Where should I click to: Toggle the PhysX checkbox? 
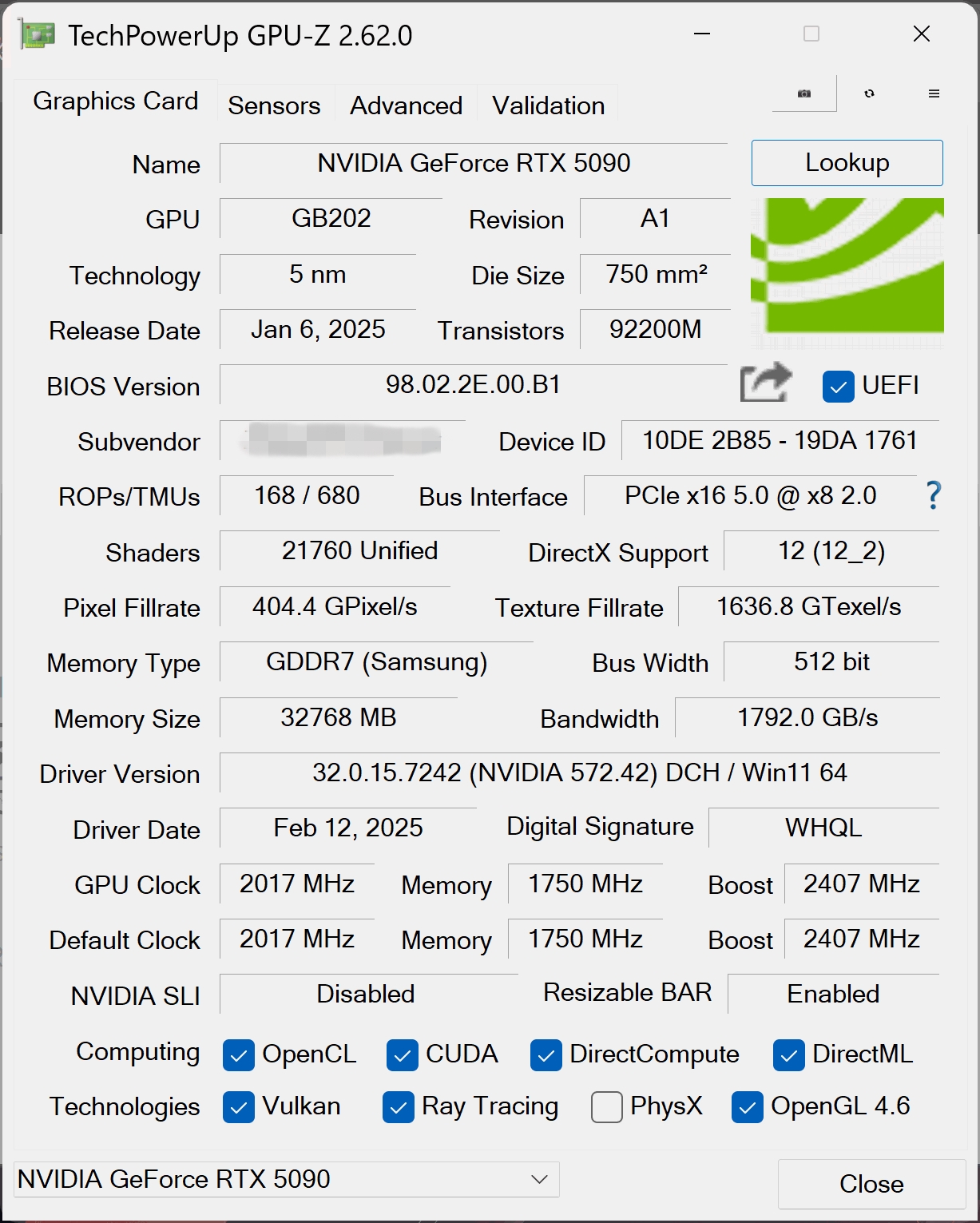pos(607,1107)
